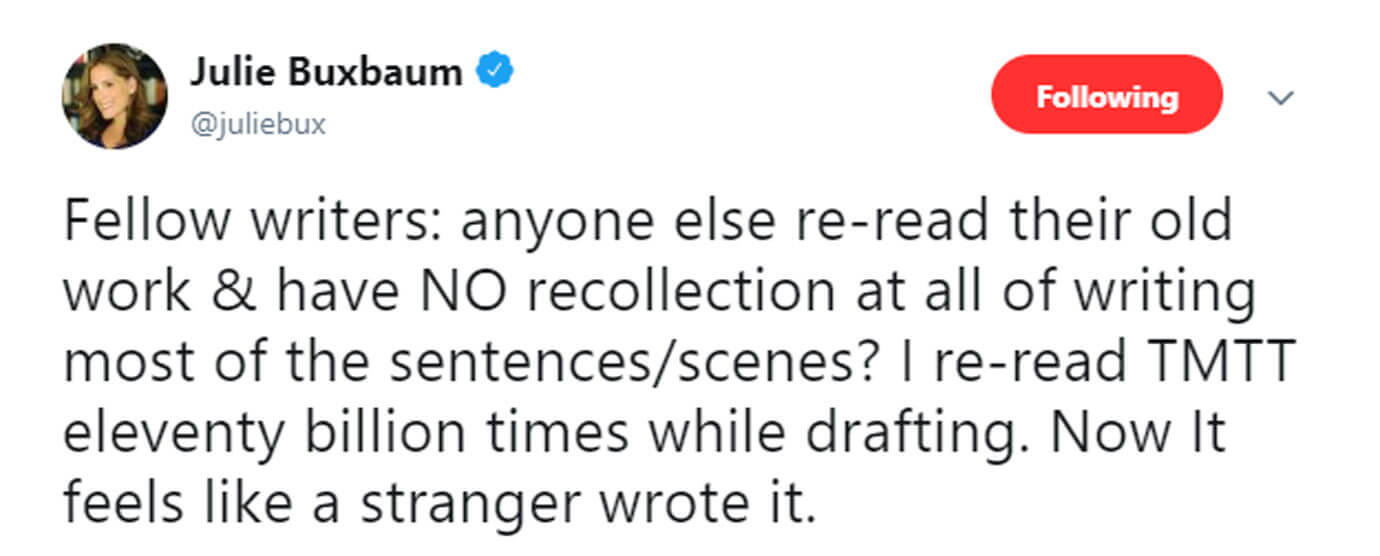The width and height of the screenshot is (1380, 556).
Task: Click the blue verified badge icon
Action: coord(497,73)
